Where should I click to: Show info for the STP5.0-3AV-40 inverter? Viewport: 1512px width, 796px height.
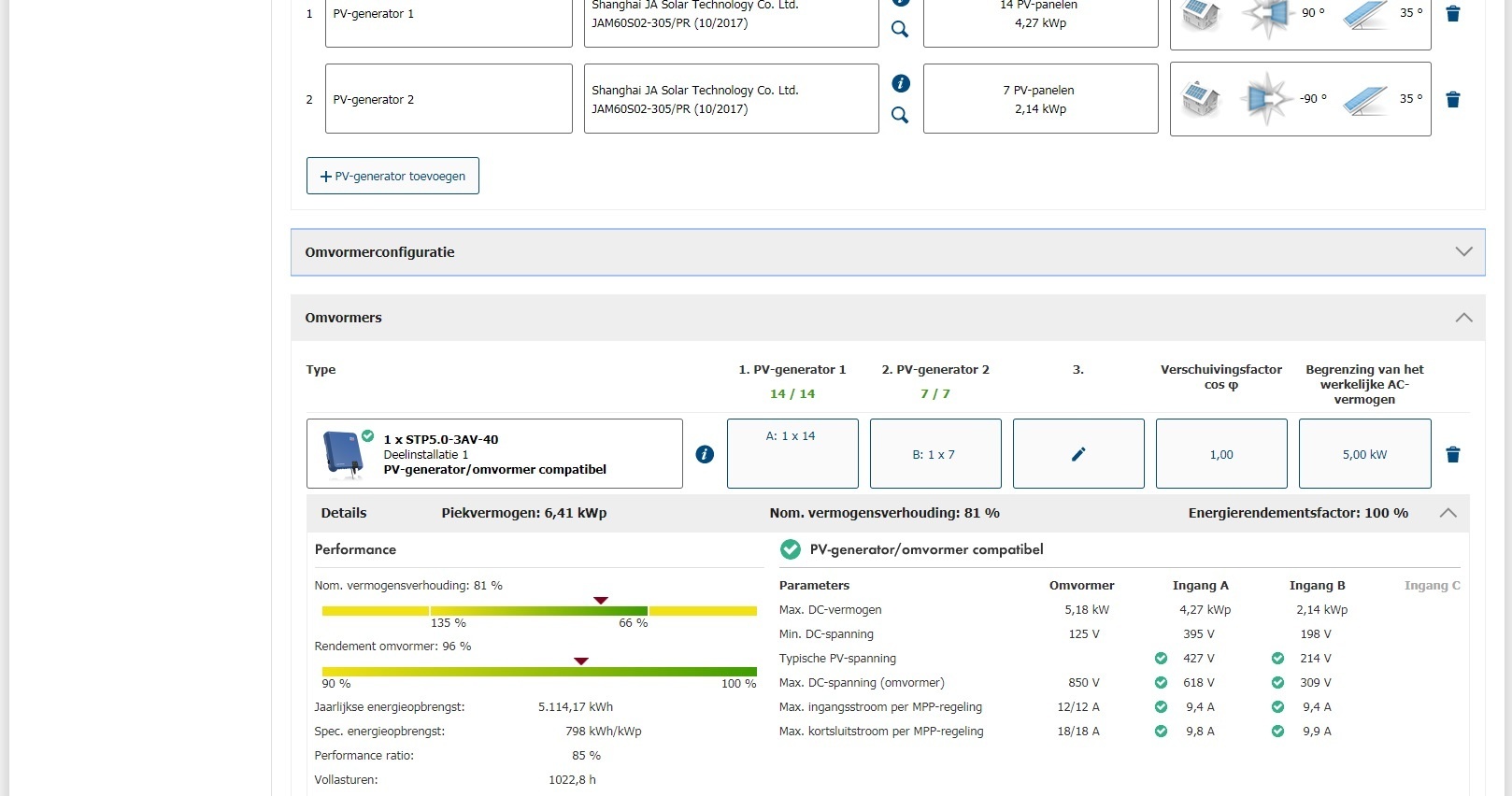pyautogui.click(x=705, y=454)
